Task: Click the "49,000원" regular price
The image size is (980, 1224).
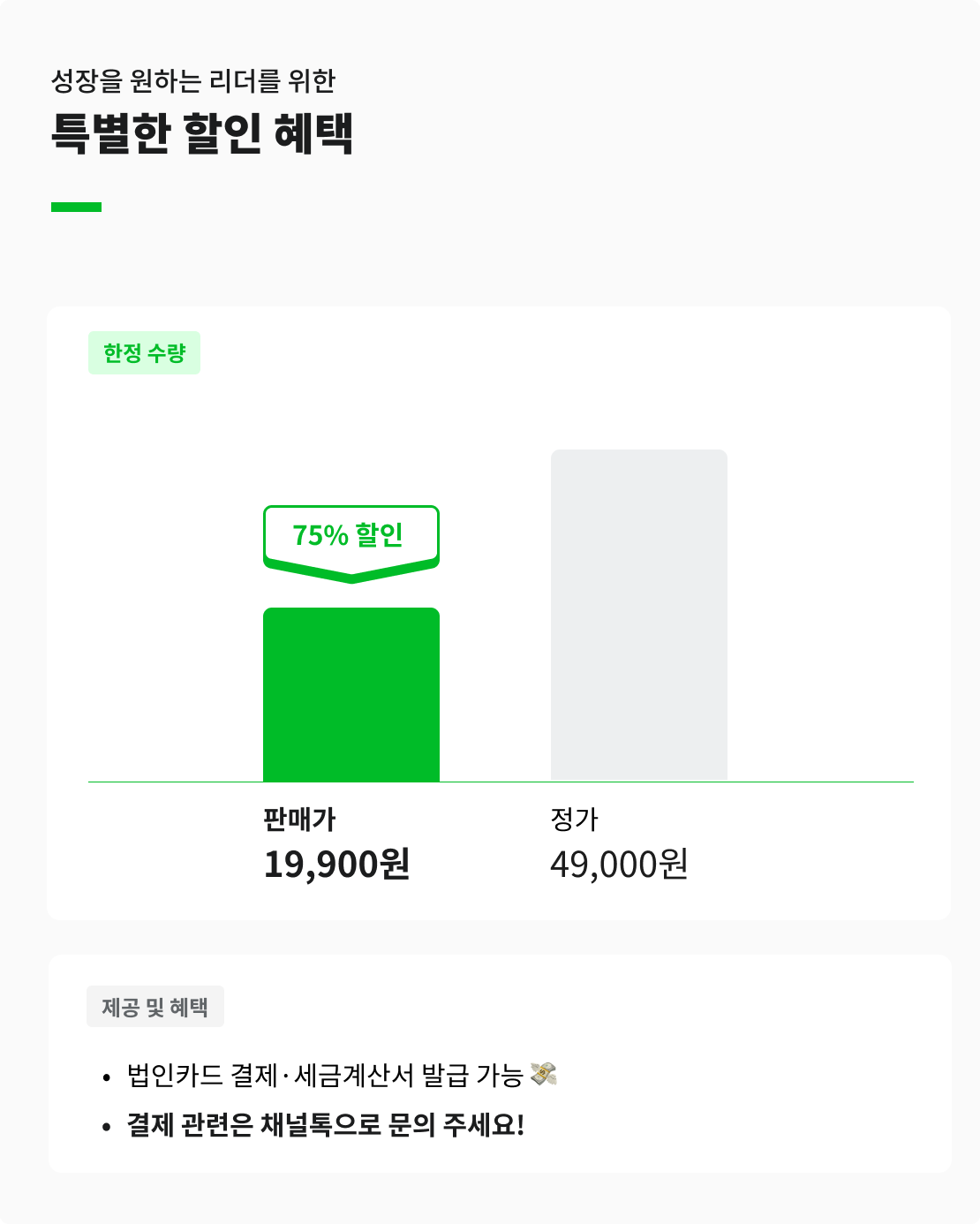Action: [x=619, y=864]
